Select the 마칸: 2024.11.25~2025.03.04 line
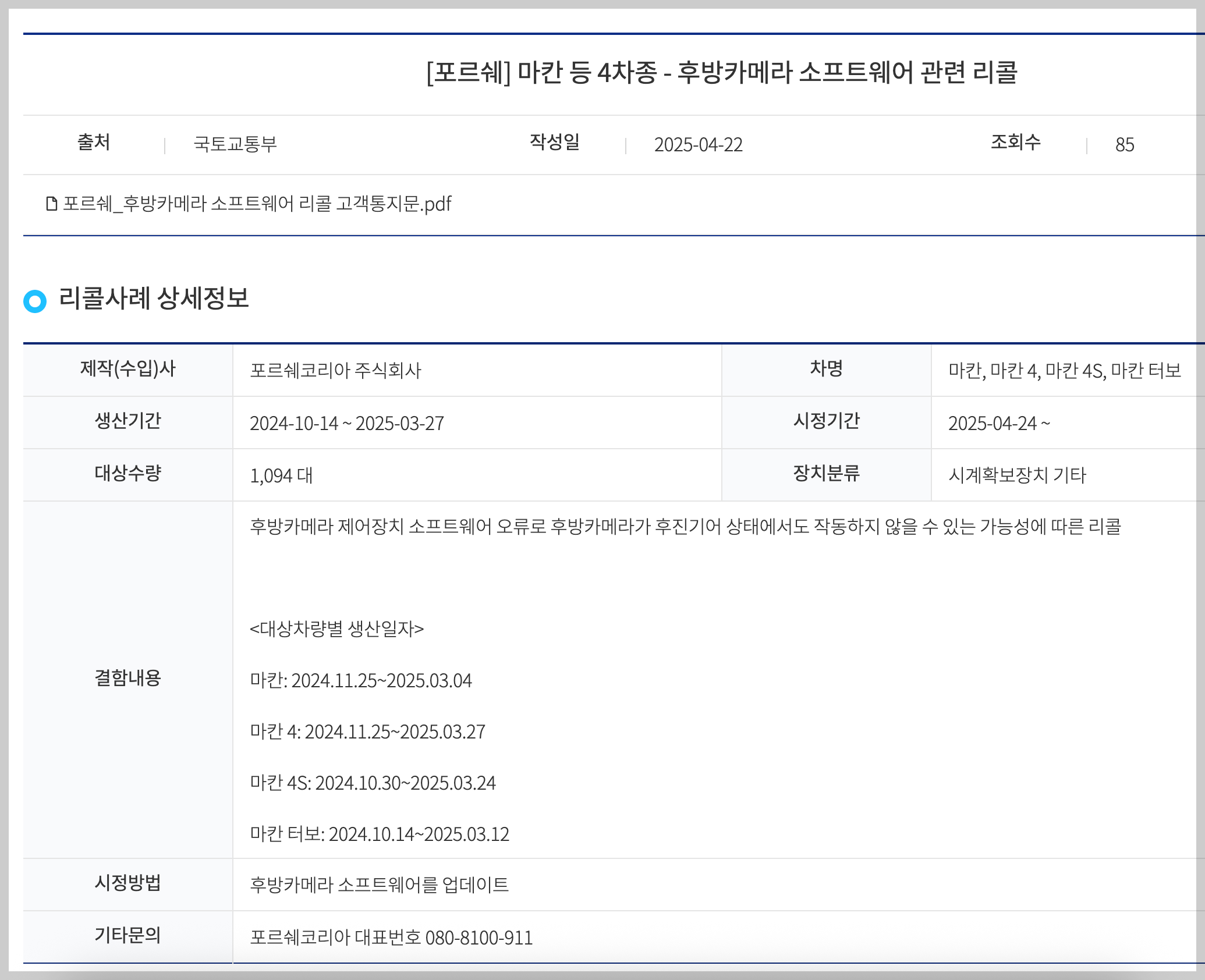Viewport: 1205px width, 980px height. click(x=361, y=680)
